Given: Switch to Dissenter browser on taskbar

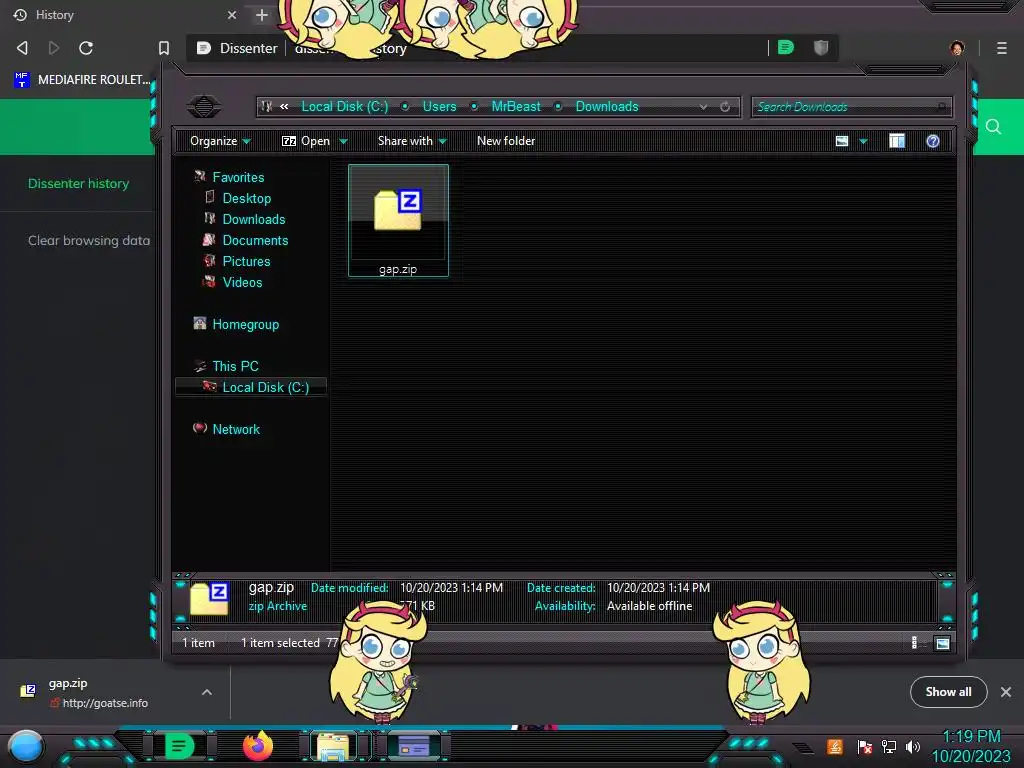Looking at the screenshot, I should tap(180, 746).
